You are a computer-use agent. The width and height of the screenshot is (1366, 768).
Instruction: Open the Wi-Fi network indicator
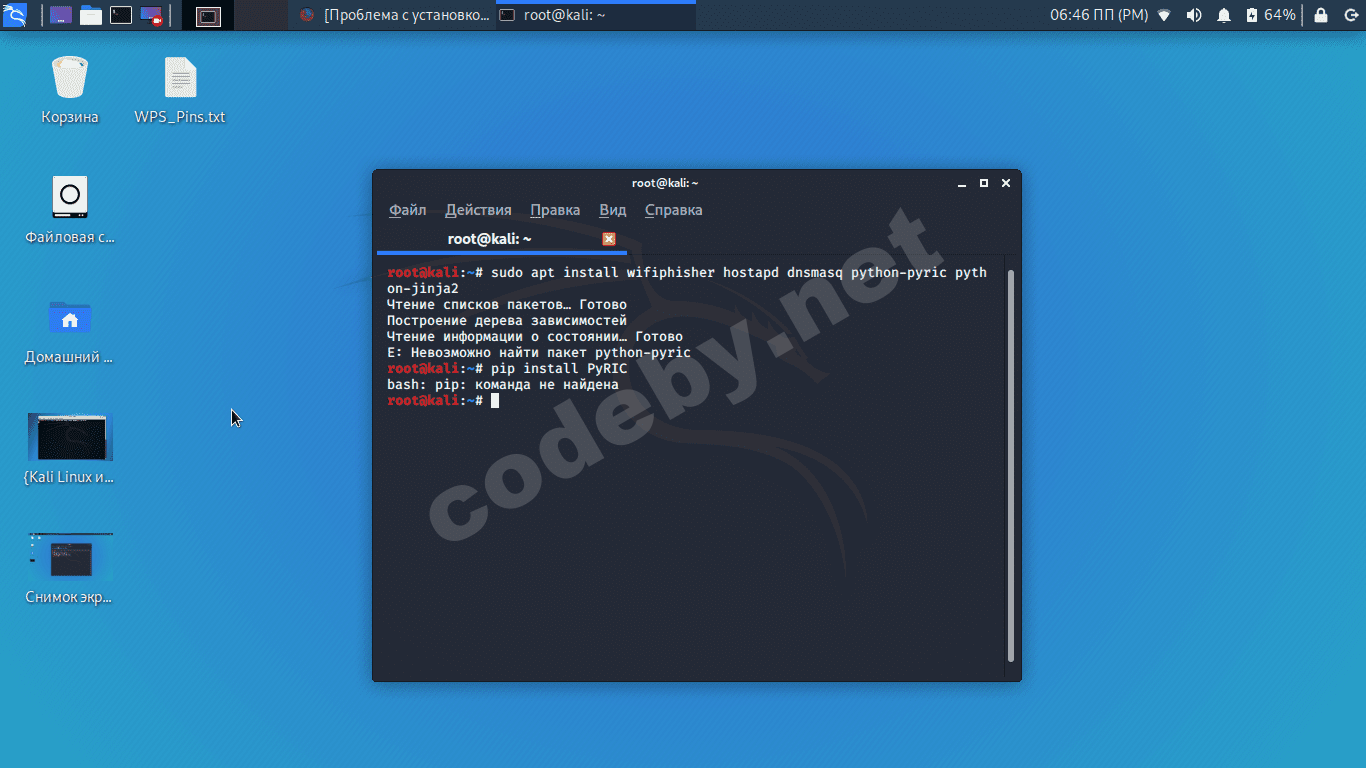(1164, 15)
